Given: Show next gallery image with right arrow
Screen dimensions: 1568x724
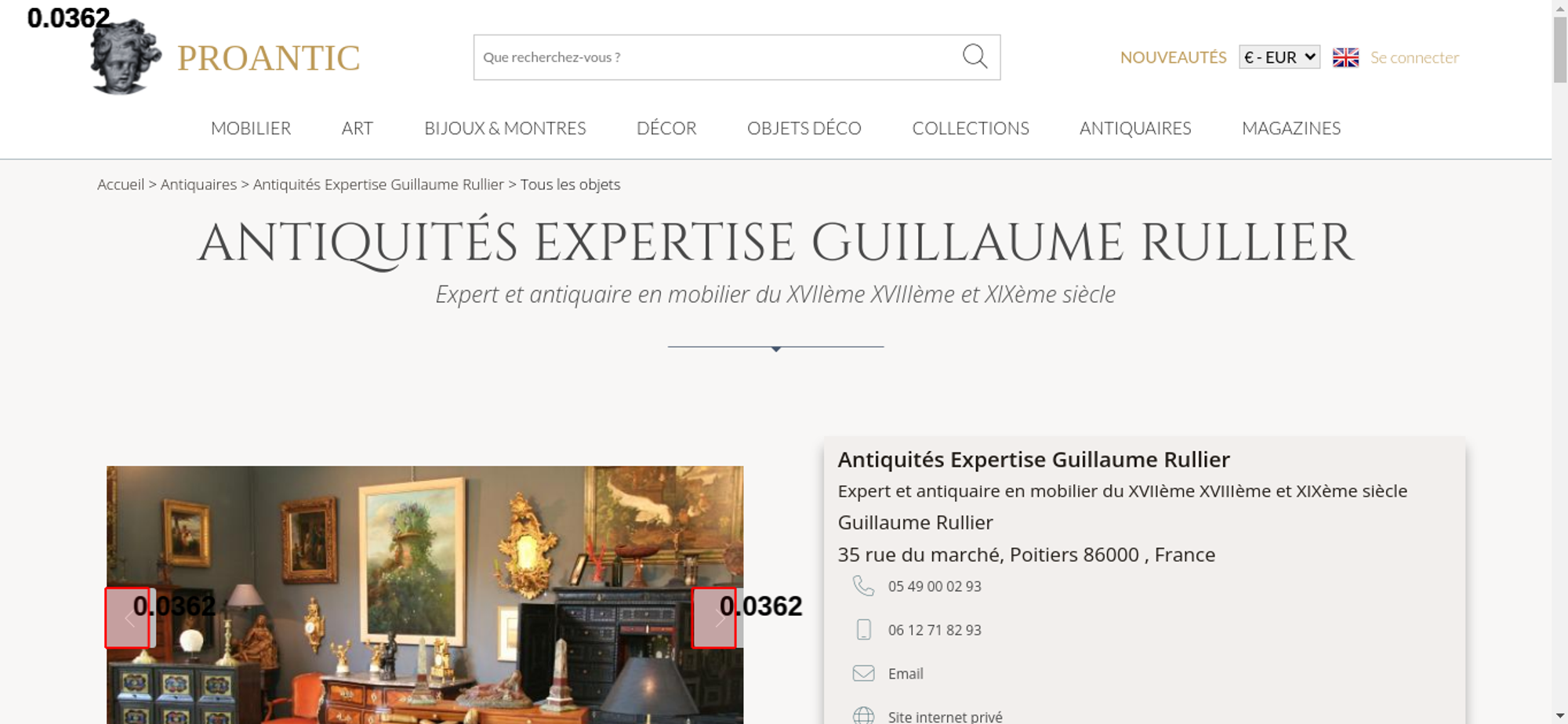Looking at the screenshot, I should point(714,618).
